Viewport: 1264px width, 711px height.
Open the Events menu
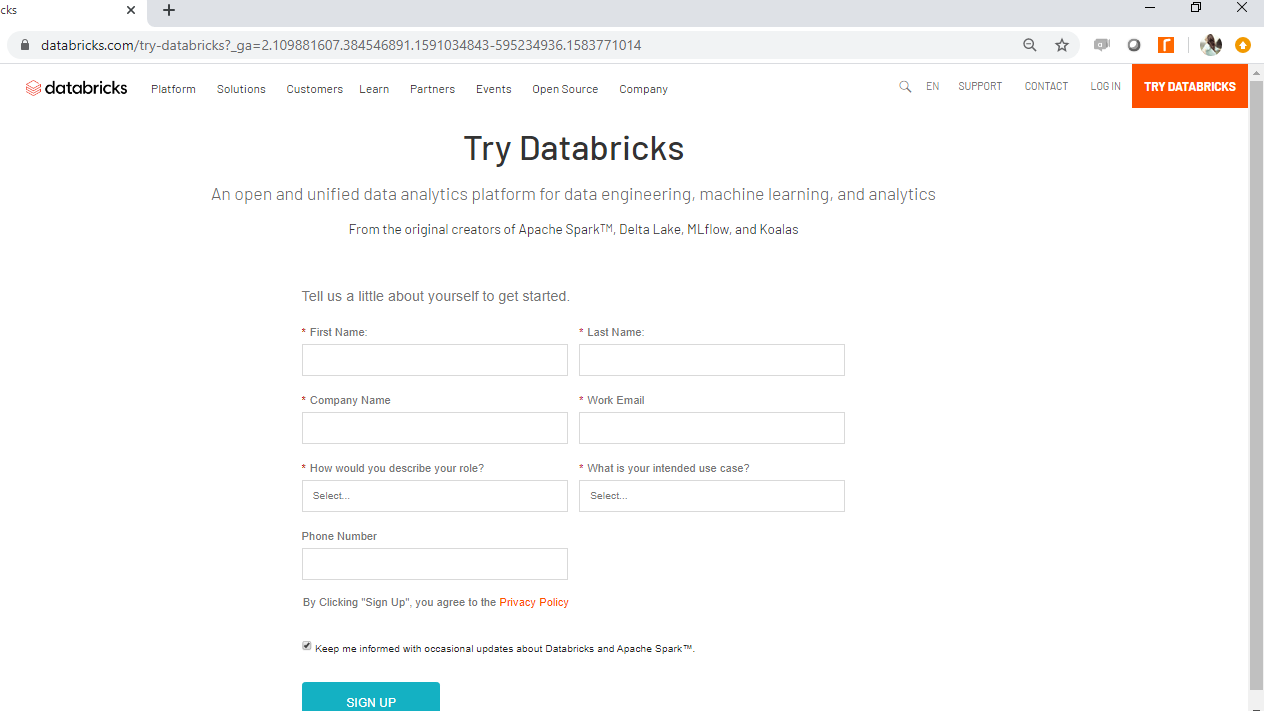tap(494, 89)
